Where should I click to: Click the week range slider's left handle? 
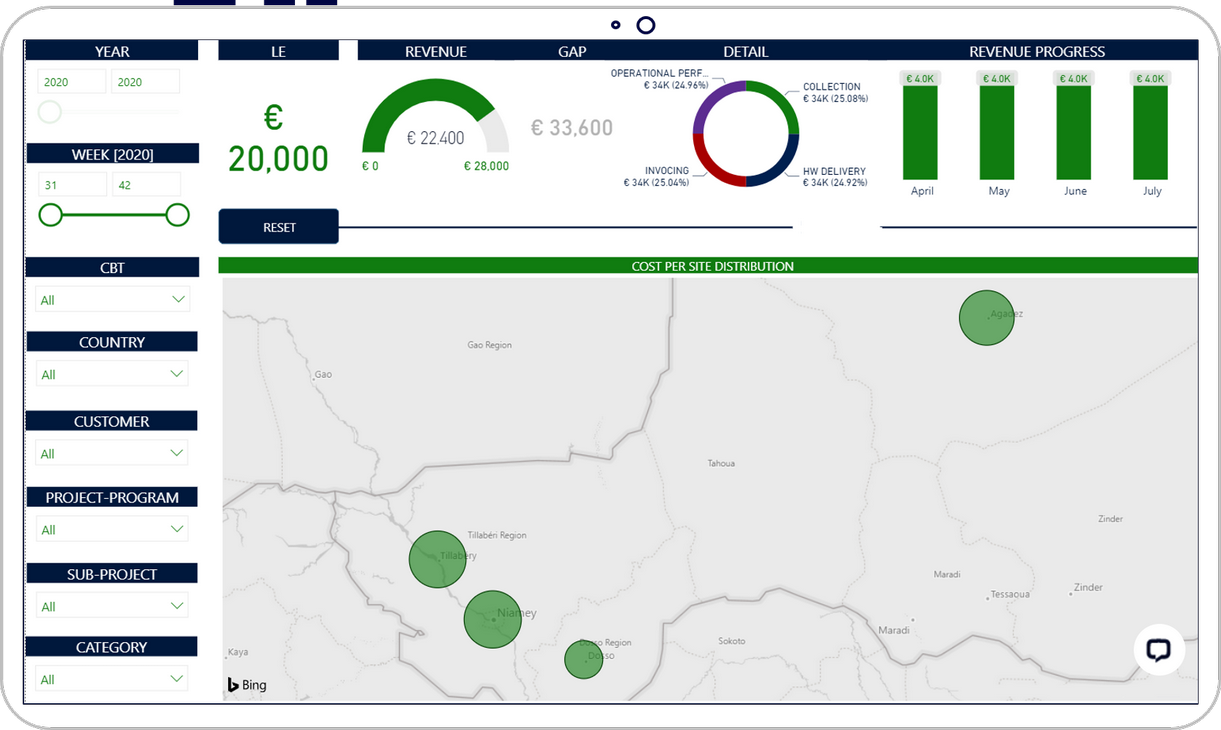click(50, 215)
